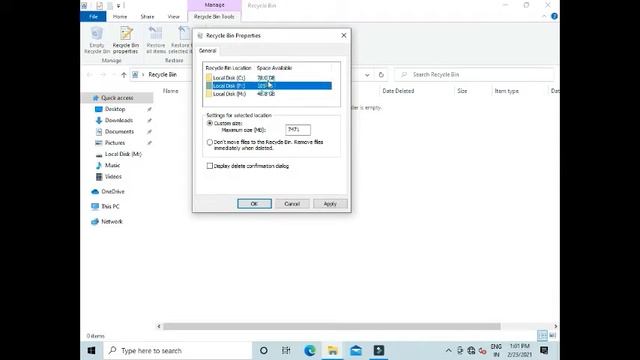The image size is (640, 360).
Task: Open address bar history dropdown
Action: point(367,75)
